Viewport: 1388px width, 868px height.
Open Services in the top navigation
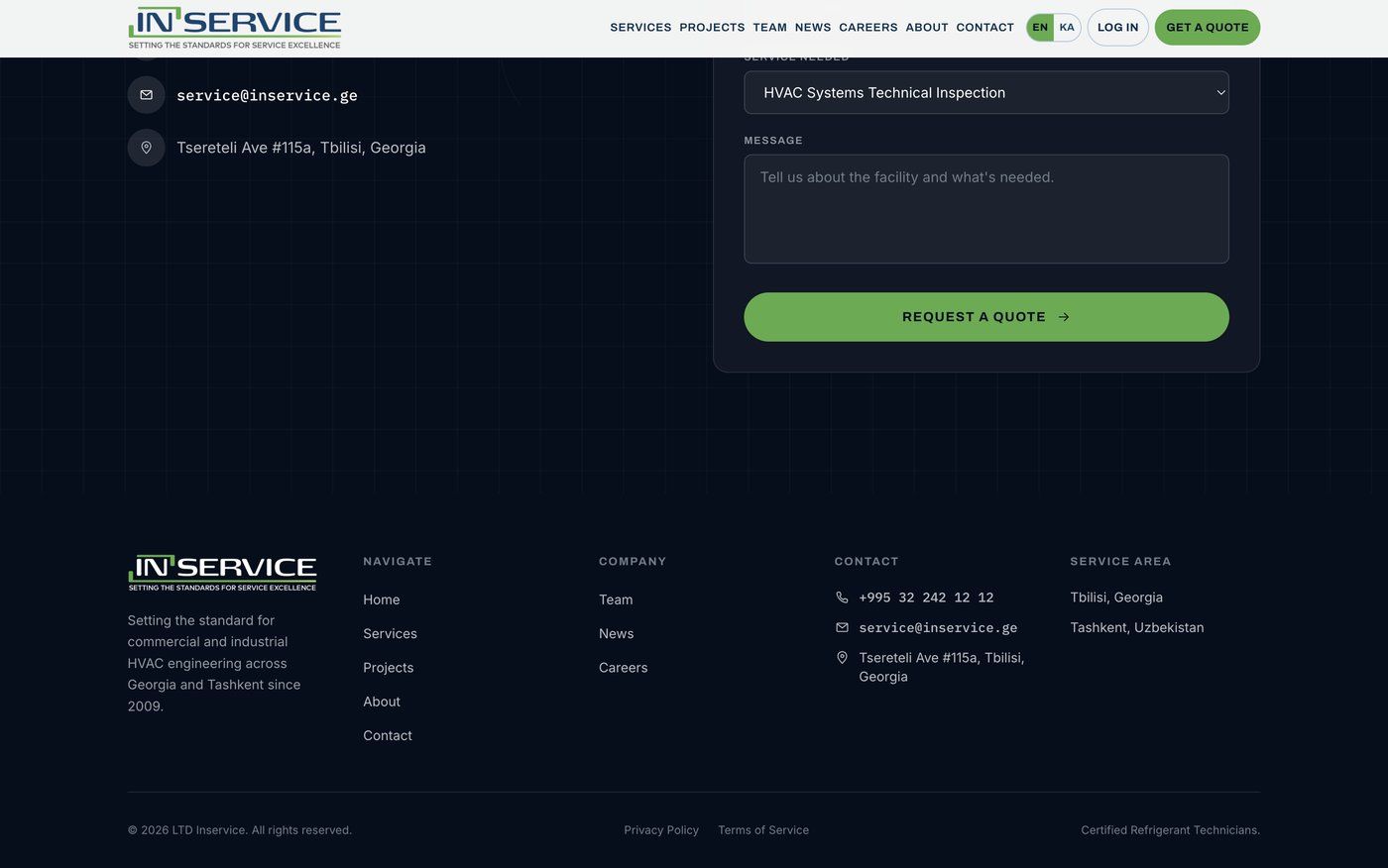(x=640, y=28)
